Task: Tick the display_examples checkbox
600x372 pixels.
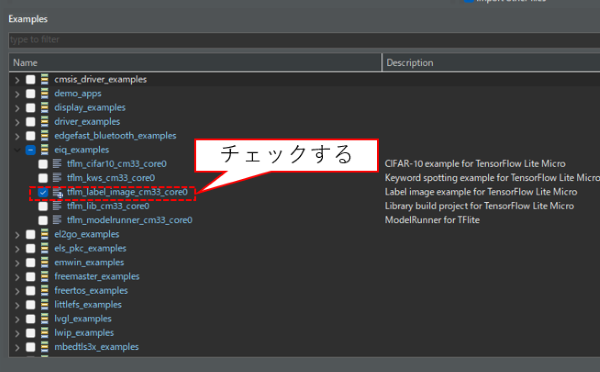Action: (x=31, y=108)
